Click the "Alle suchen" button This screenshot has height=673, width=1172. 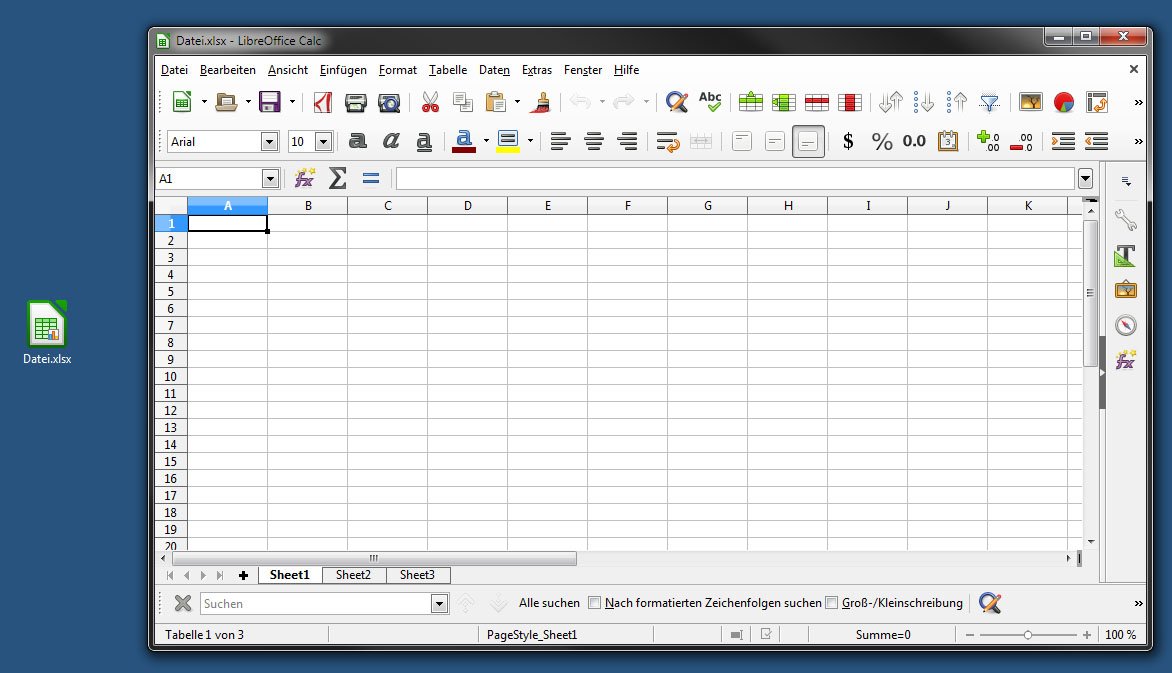click(549, 603)
